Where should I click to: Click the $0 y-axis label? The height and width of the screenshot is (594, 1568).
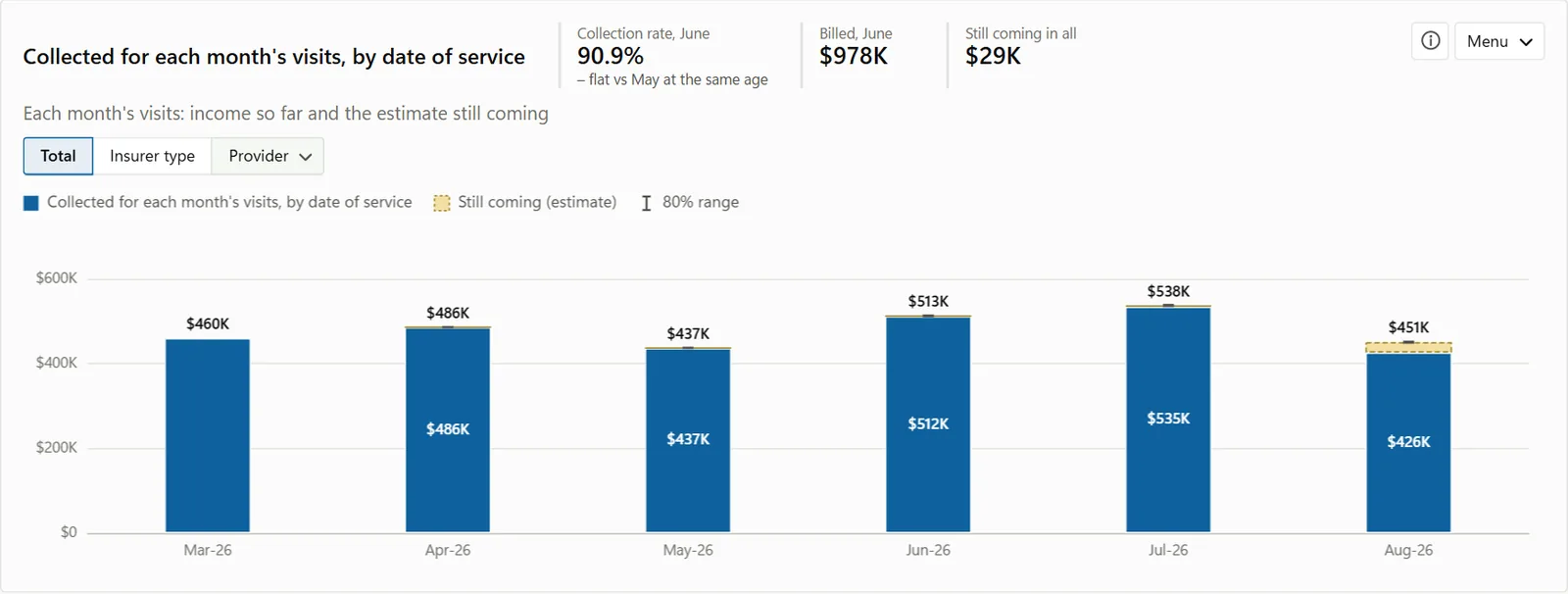(69, 532)
